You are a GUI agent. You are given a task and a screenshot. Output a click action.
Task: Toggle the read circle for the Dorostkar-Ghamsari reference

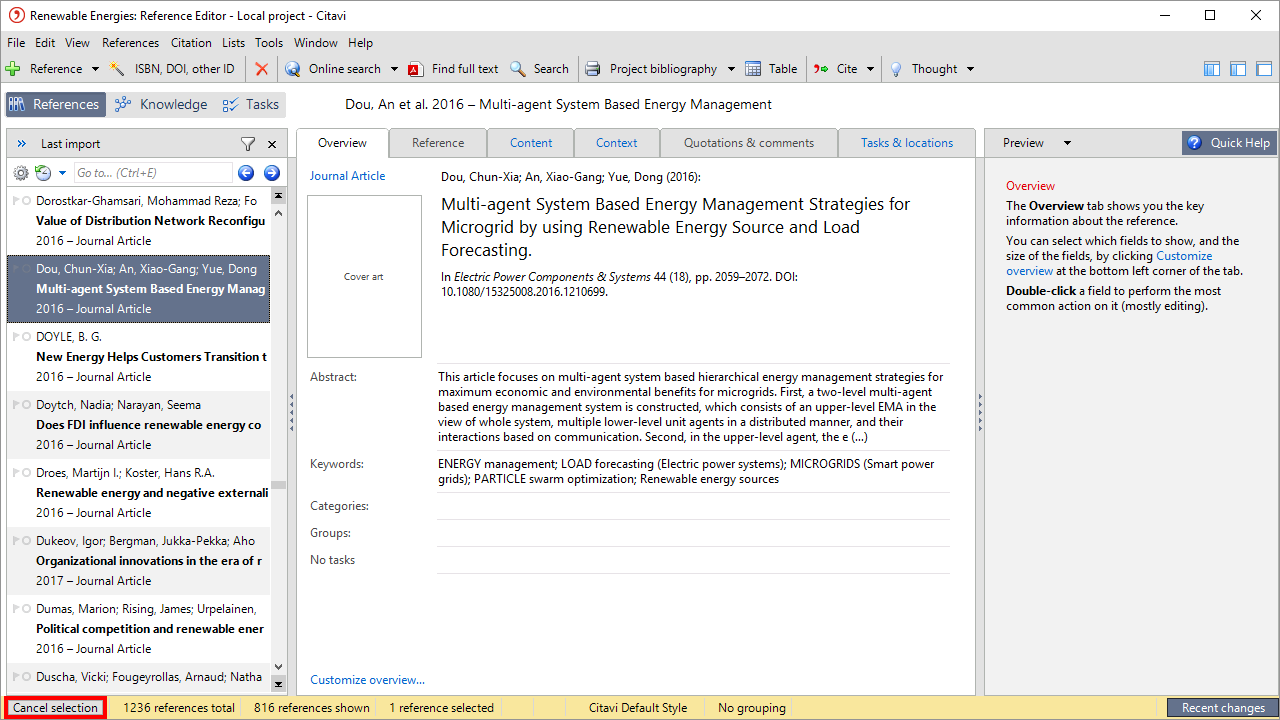click(27, 201)
